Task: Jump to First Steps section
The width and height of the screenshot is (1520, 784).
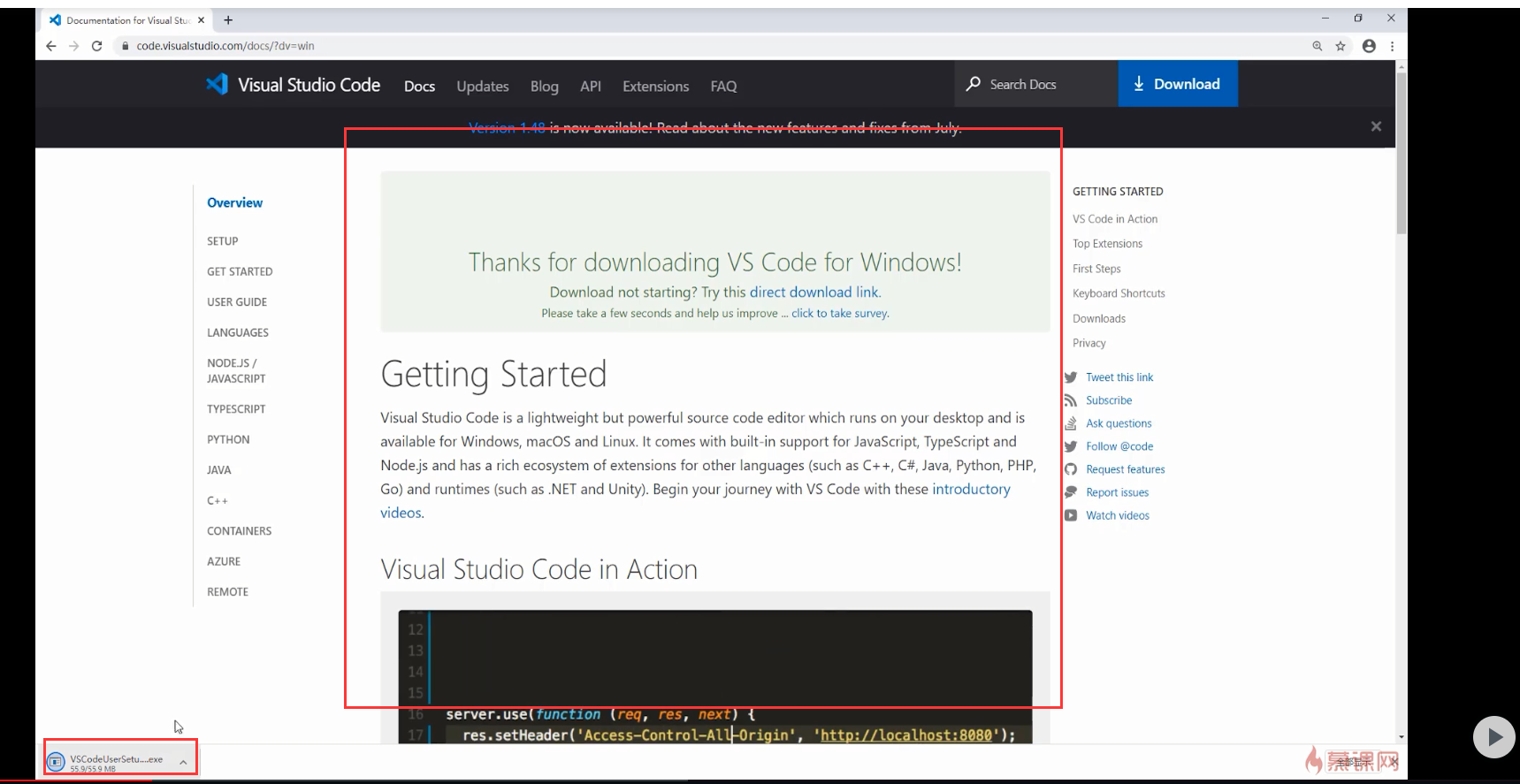Action: [x=1096, y=269]
